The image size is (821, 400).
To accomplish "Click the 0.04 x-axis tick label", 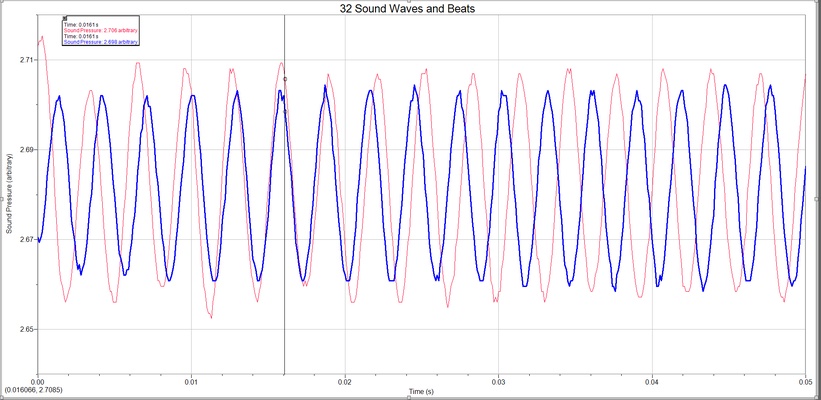I will point(652,383).
